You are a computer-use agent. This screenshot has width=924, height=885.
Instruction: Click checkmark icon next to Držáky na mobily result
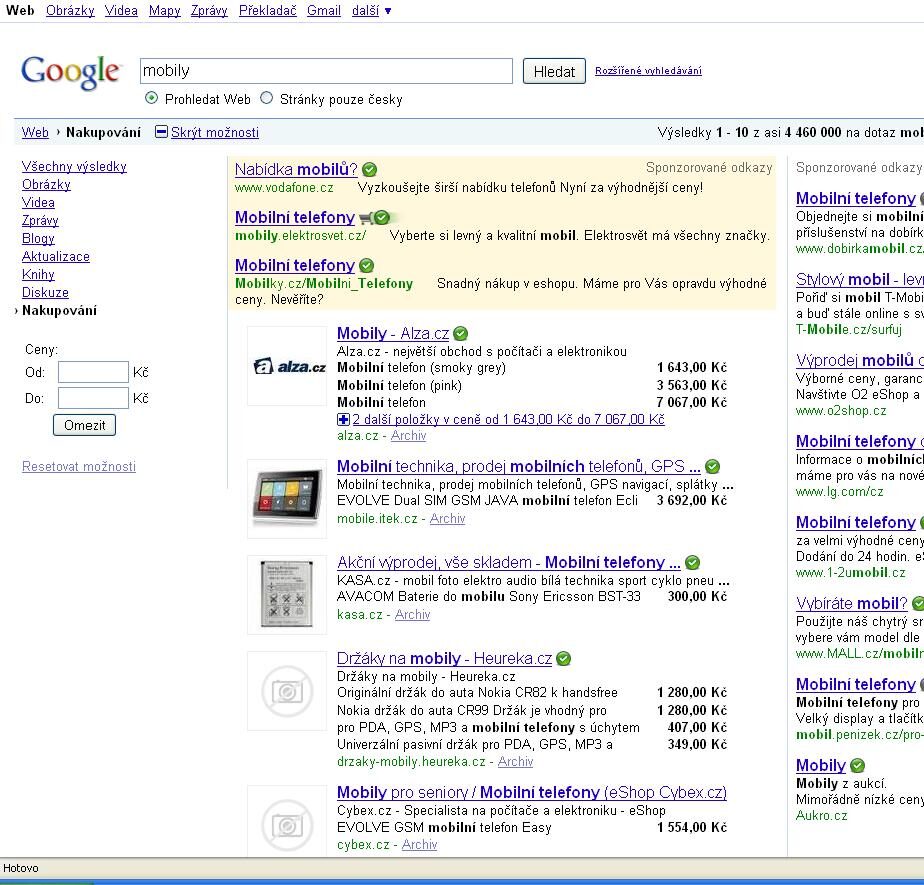pos(563,659)
